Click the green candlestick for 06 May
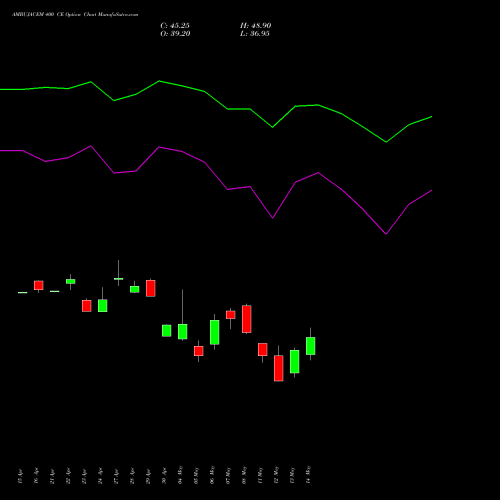This screenshot has height=500, width=500. (x=215, y=332)
